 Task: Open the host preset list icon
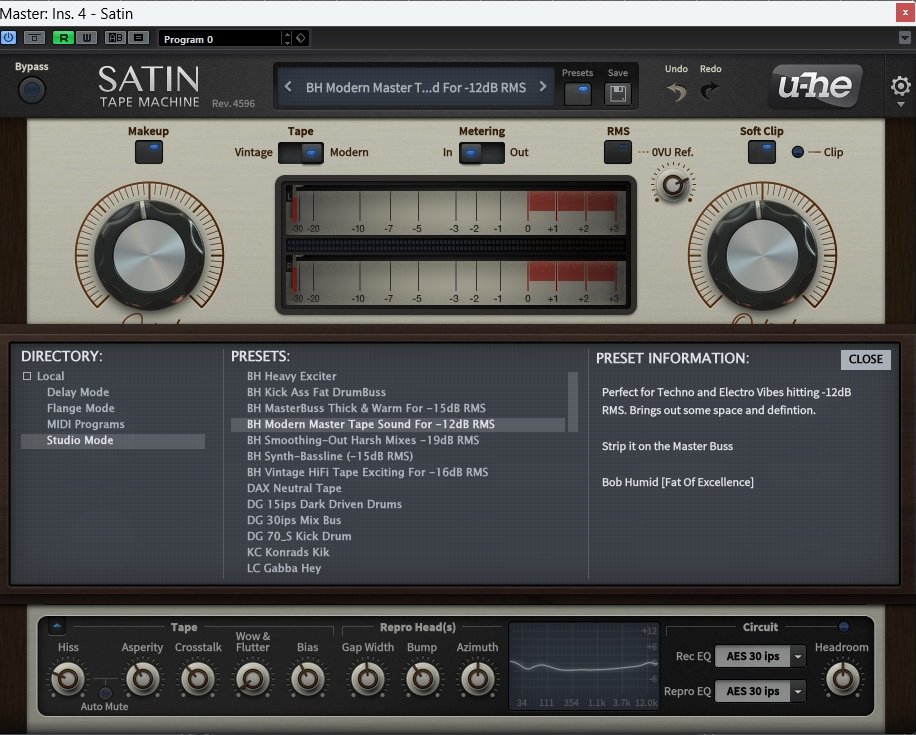pos(138,38)
